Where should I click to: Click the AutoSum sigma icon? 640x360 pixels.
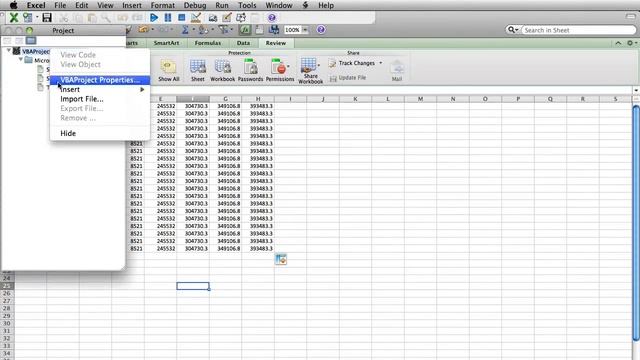point(185,30)
